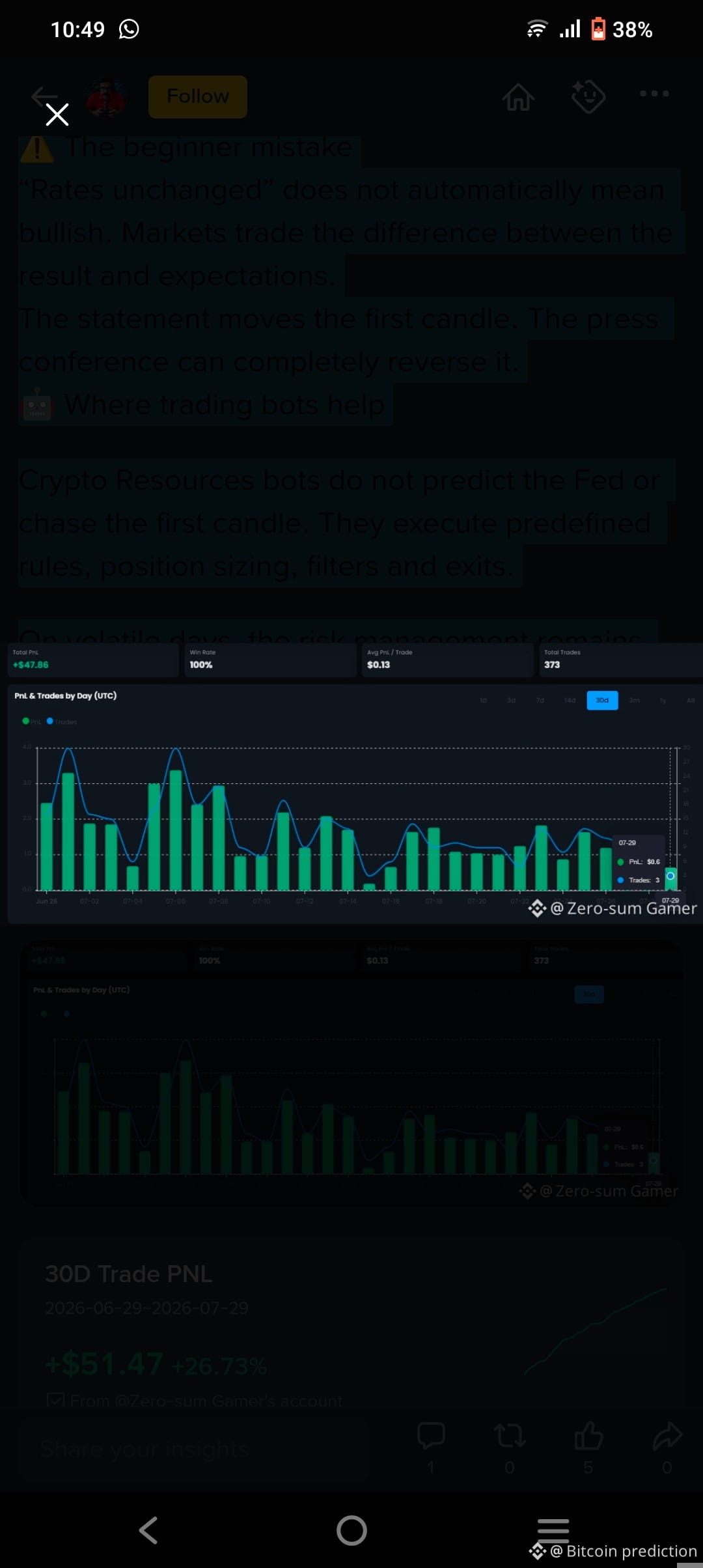Open the author's profile avatar
The height and width of the screenshot is (1568, 703).
point(106,96)
